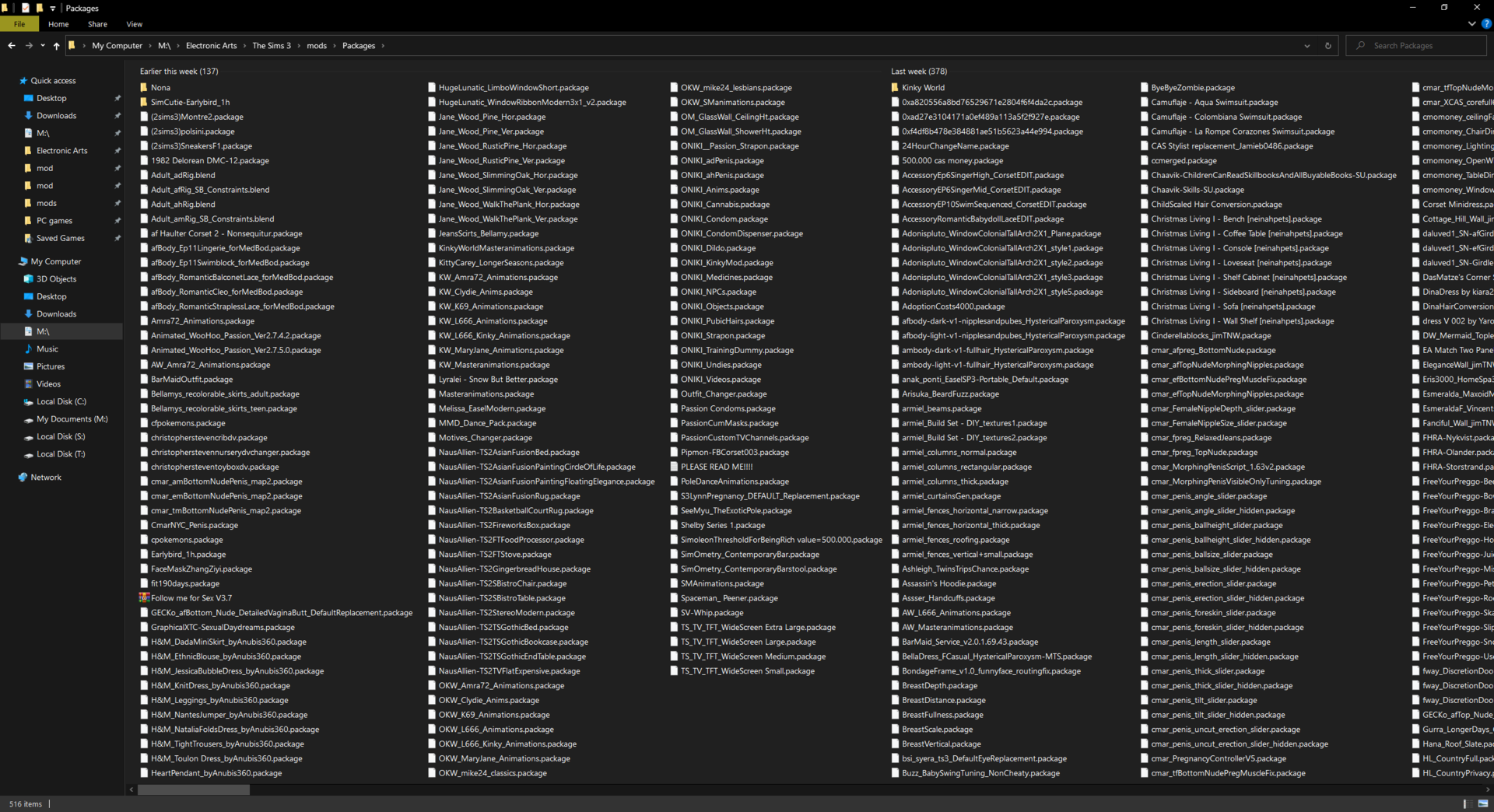Click the Music folder icon
The height and width of the screenshot is (812, 1494).
click(x=29, y=349)
